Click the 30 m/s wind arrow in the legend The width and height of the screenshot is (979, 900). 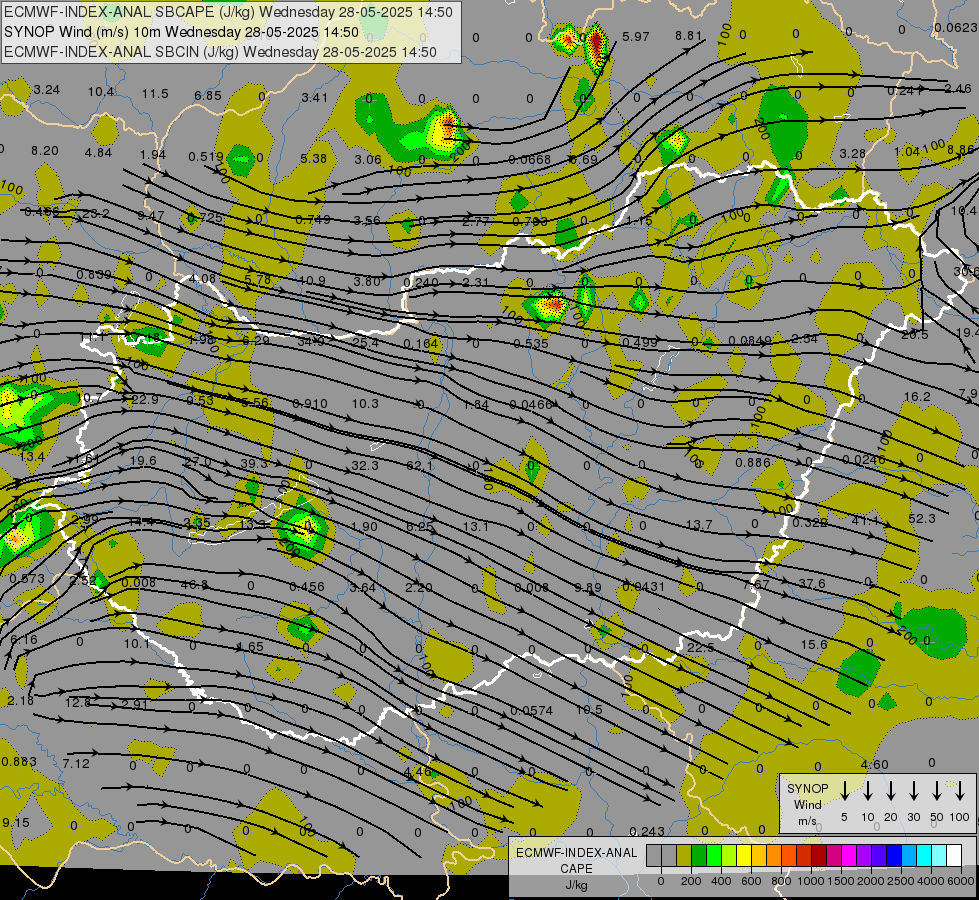[x=913, y=791]
